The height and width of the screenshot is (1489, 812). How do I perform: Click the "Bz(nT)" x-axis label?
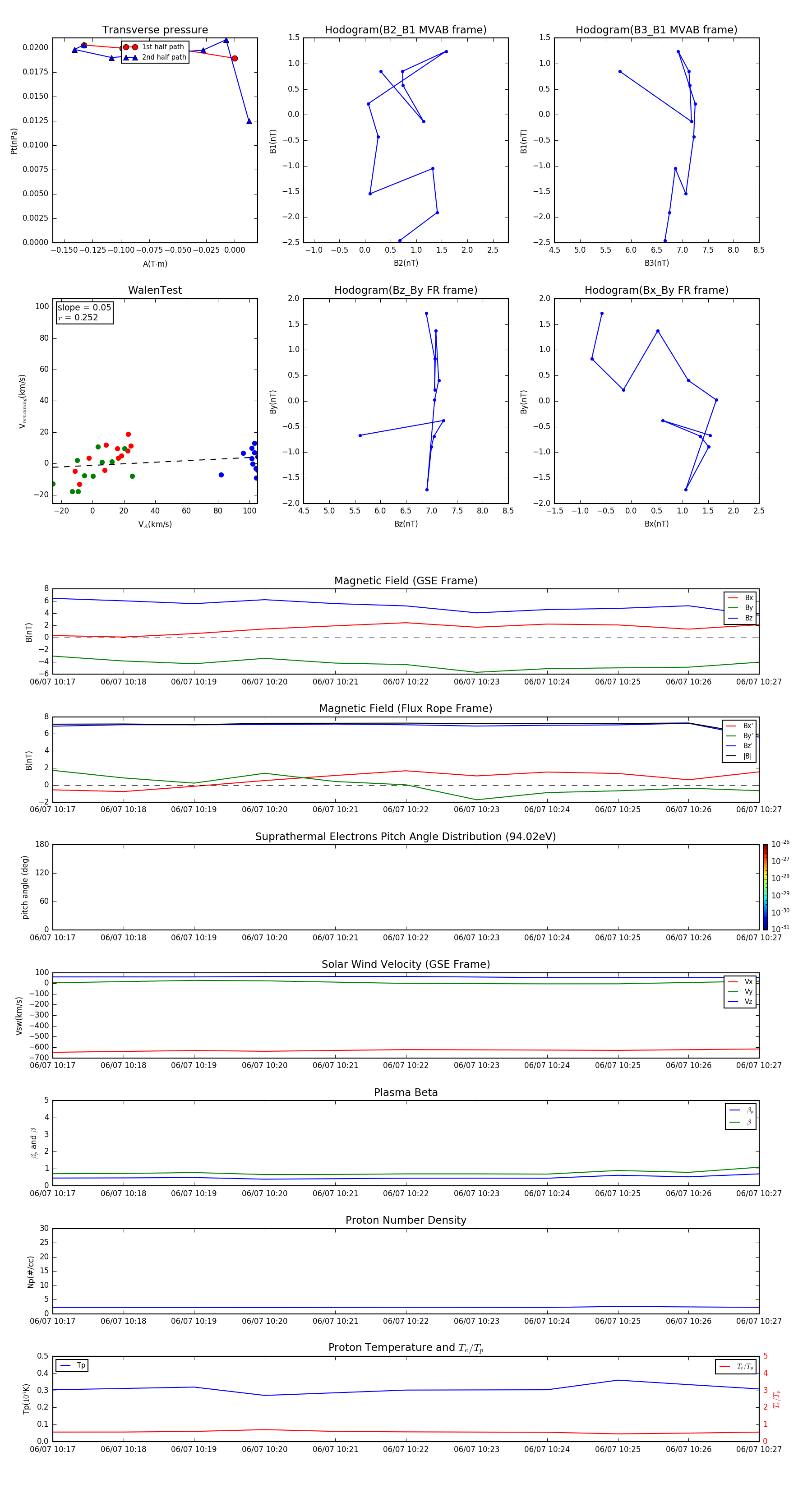(406, 524)
